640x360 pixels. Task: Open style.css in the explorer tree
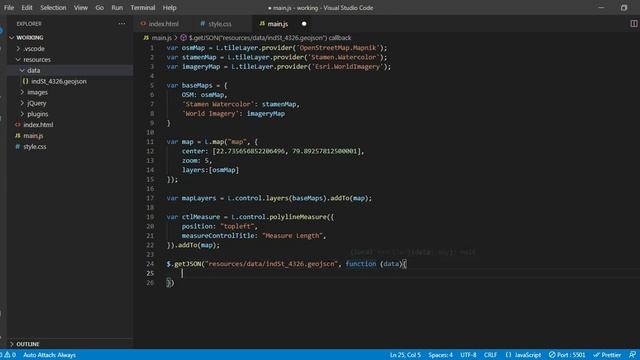coord(35,147)
